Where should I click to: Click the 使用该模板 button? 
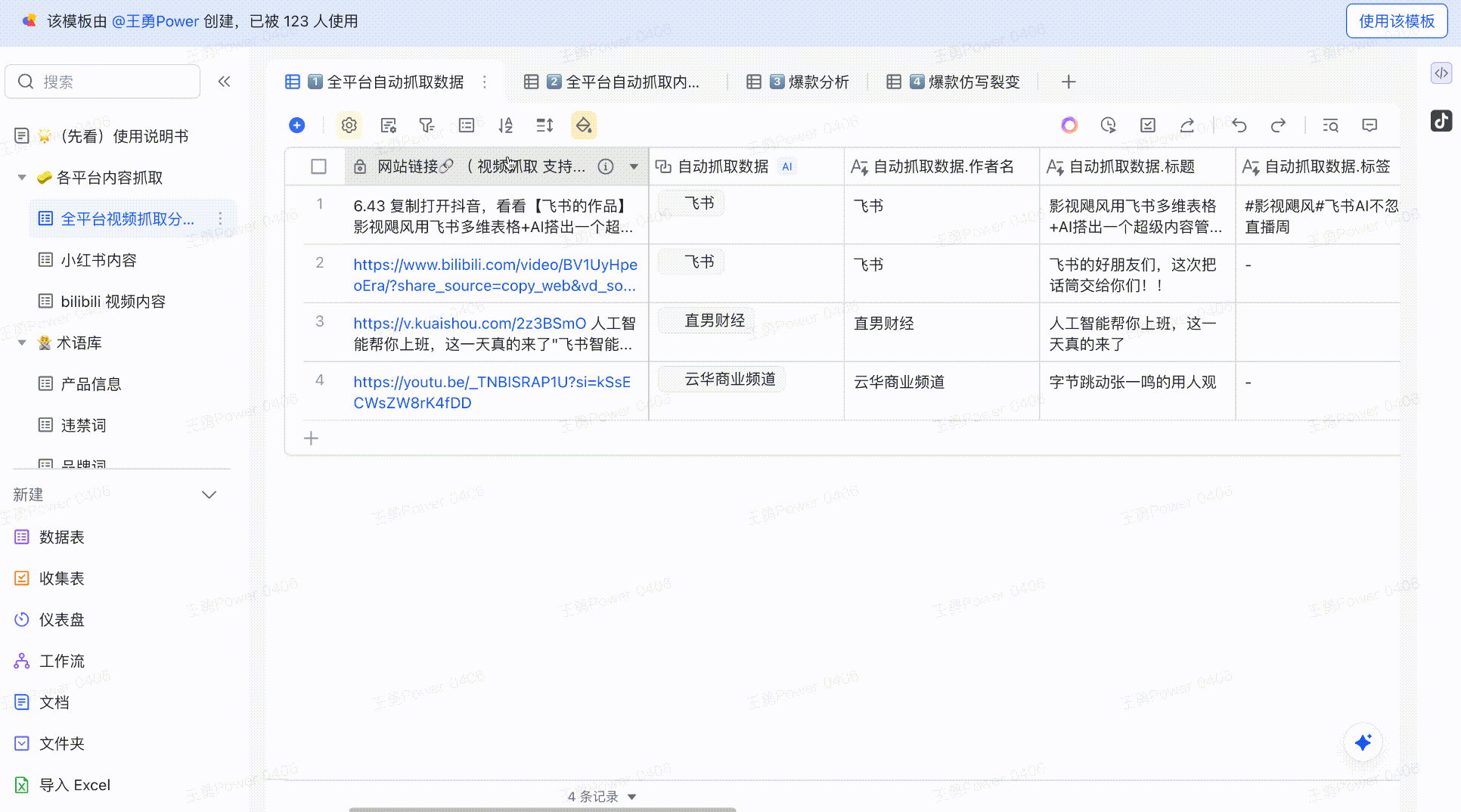[x=1396, y=21]
